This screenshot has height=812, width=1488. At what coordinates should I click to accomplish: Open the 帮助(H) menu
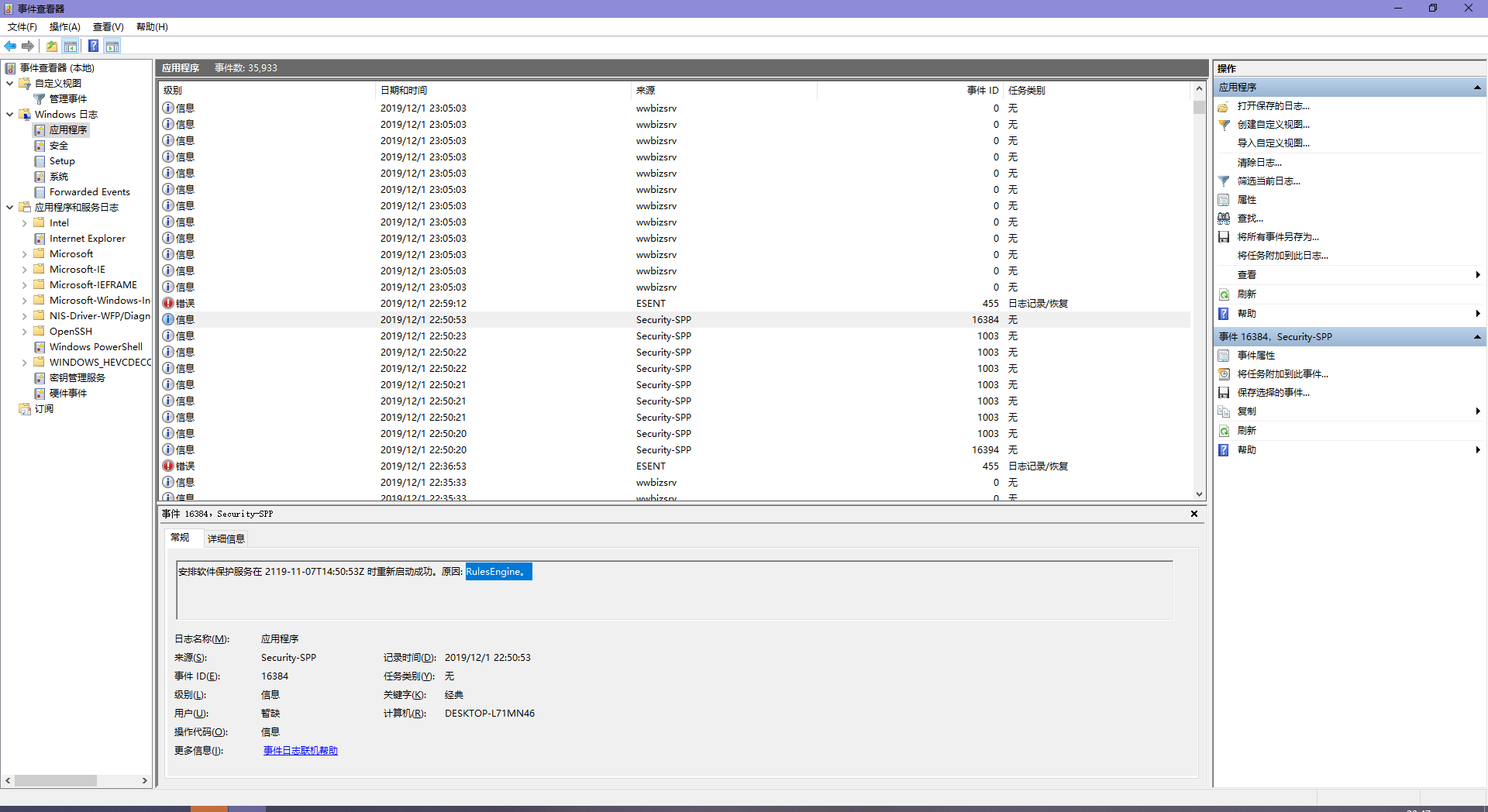click(x=152, y=27)
